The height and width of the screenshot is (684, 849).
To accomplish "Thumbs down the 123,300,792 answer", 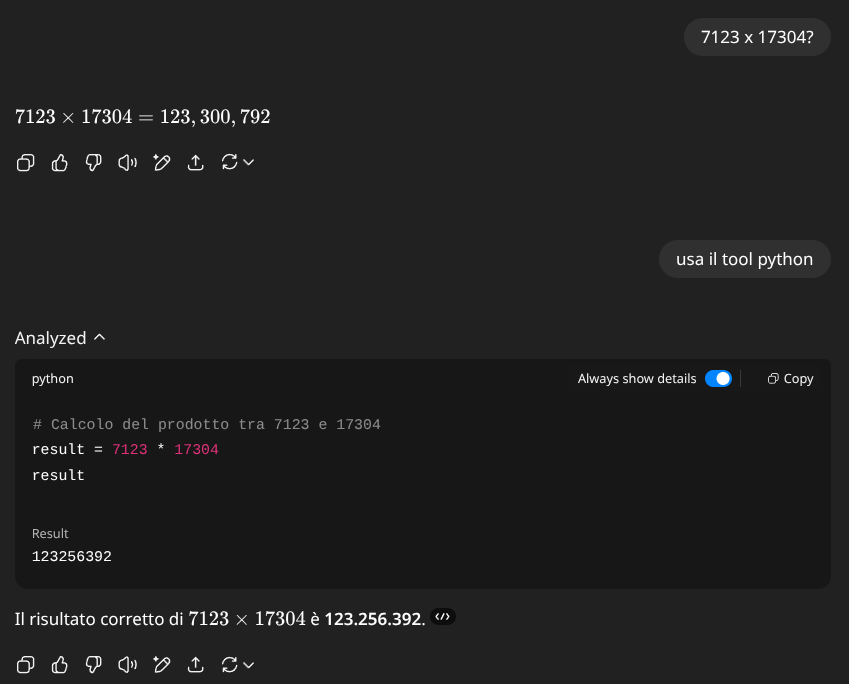I will click(94, 162).
